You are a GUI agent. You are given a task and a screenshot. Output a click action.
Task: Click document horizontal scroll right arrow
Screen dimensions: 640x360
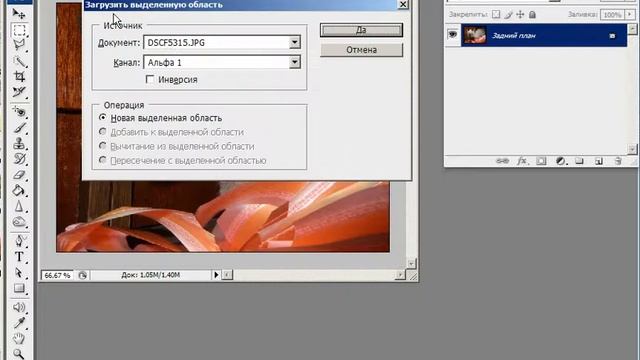click(x=400, y=275)
